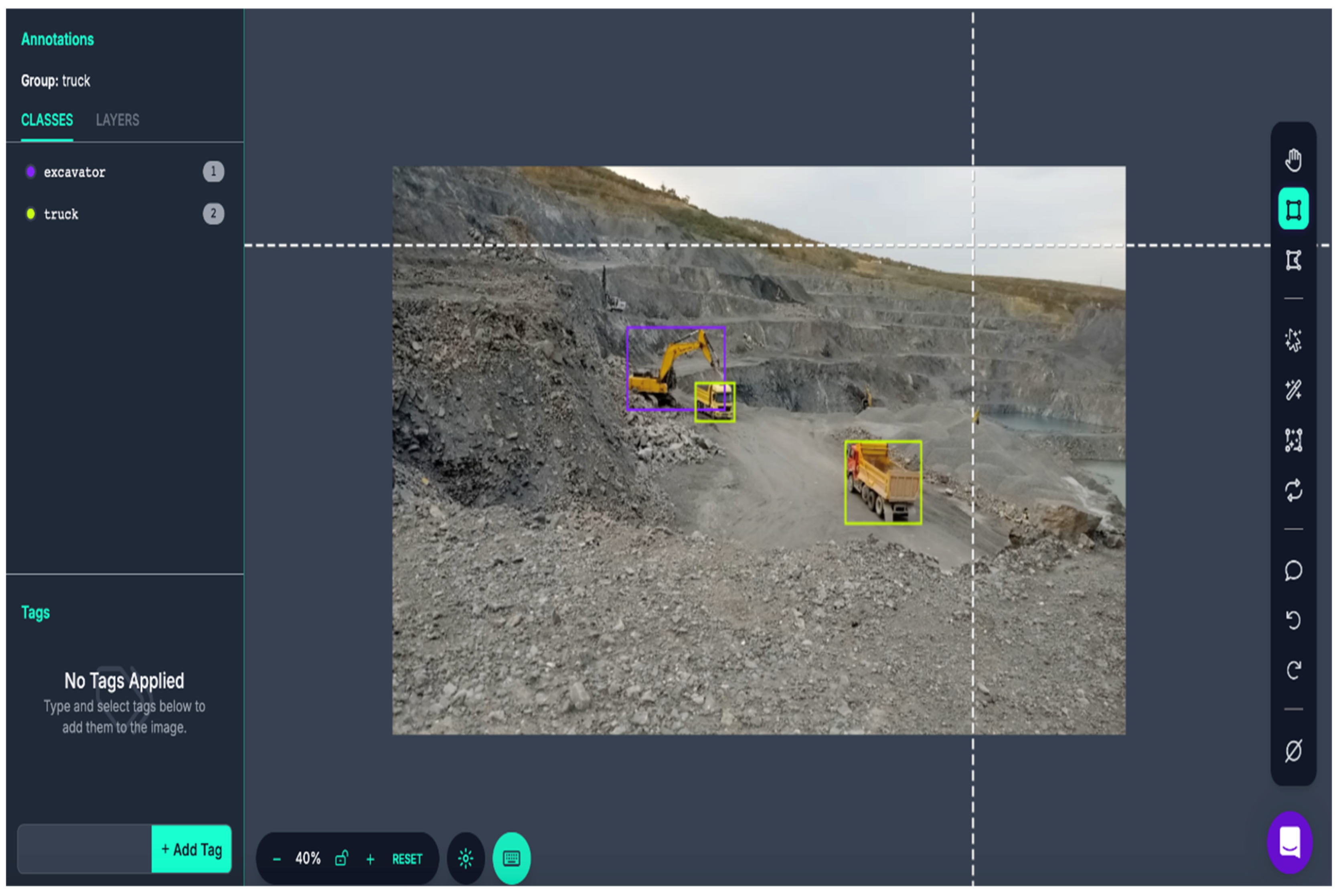Screen dimensions: 1337x896
Task: Click the auto bounding box sparkle tool
Action: coord(1293,440)
